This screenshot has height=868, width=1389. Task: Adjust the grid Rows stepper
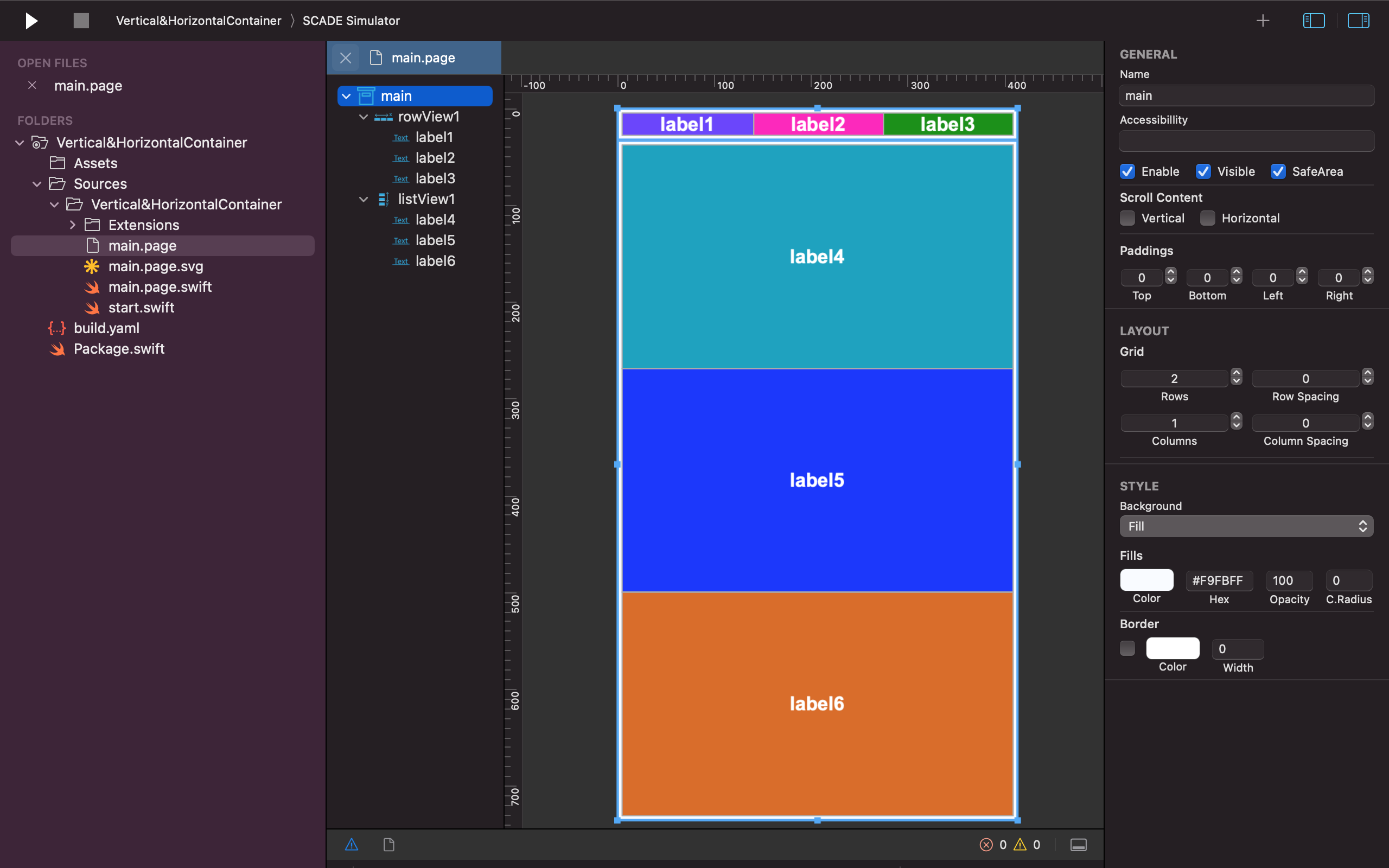click(1237, 377)
